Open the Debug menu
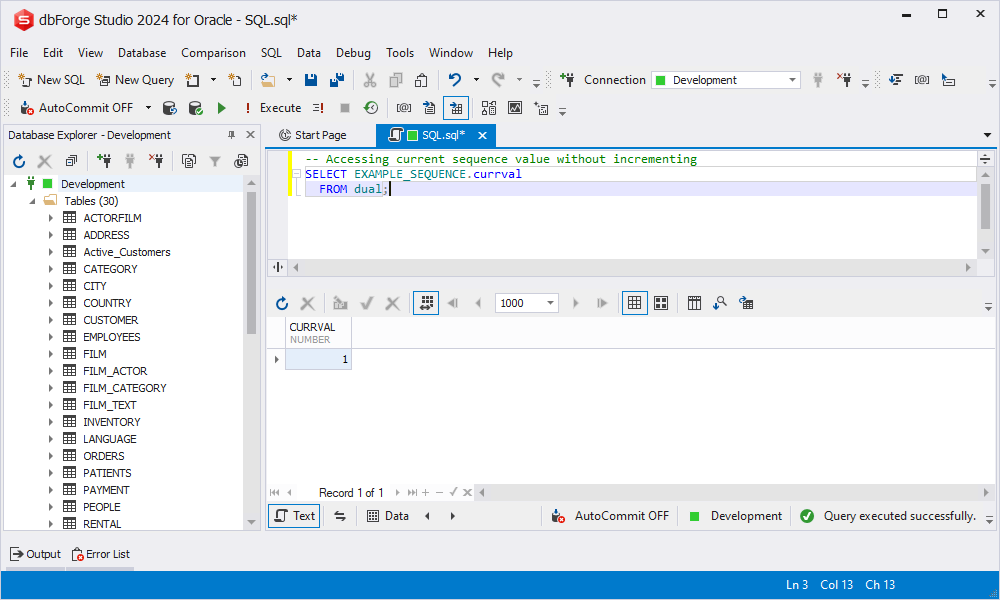Image resolution: width=1000 pixels, height=600 pixels. coord(353,53)
